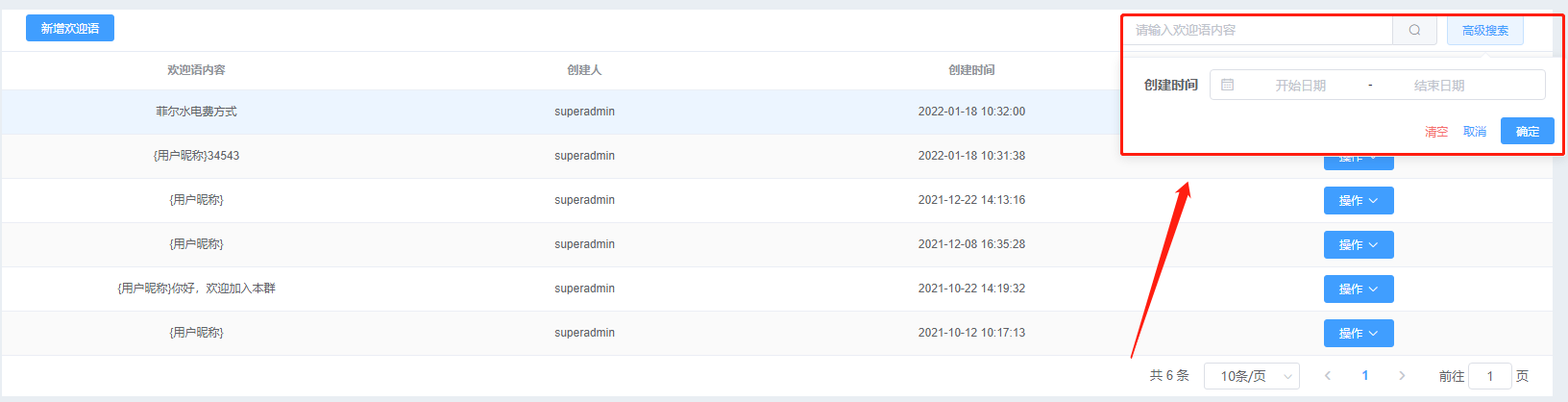Select the 开始日期 start date field
Image resolution: width=1568 pixels, height=402 pixels.
1300,86
